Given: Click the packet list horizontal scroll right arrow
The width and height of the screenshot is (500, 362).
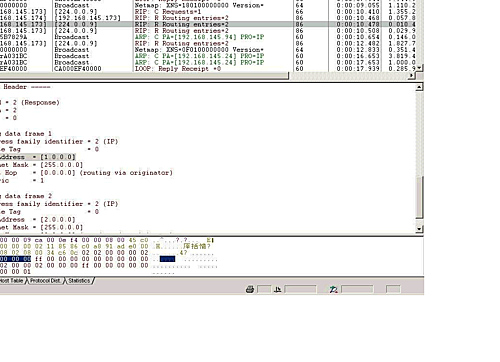Looking at the screenshot, I should pos(412,76).
